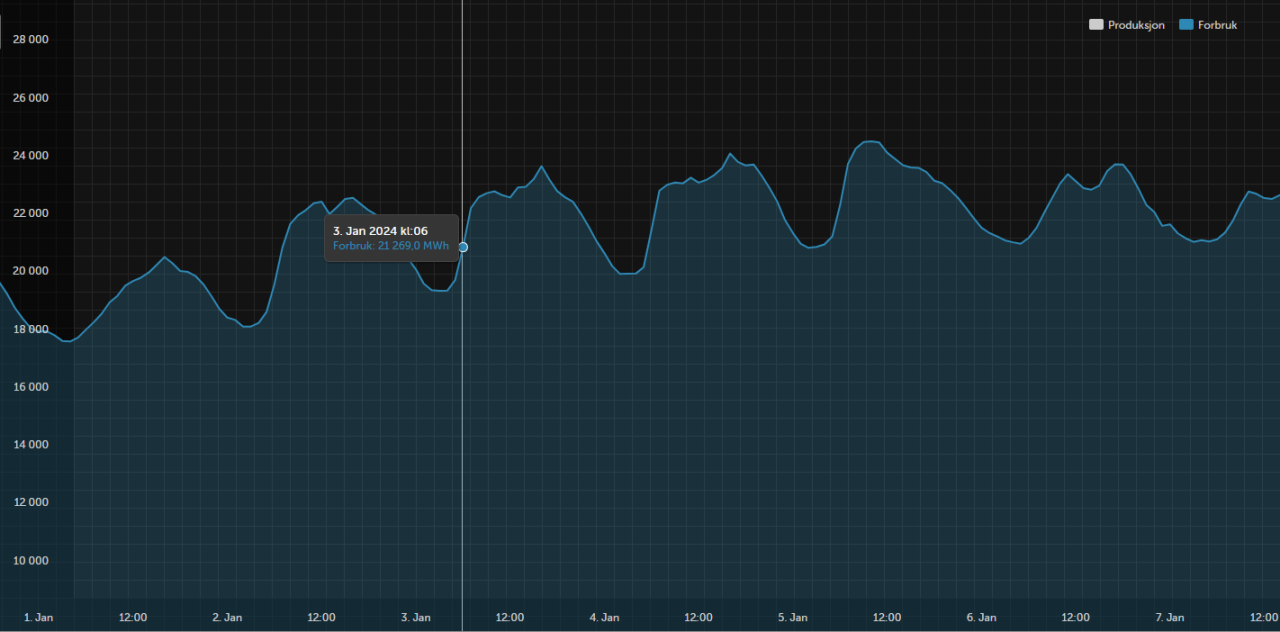Click tooltip value 'Forbruk: 21 269.0 MWh'

click(391, 246)
